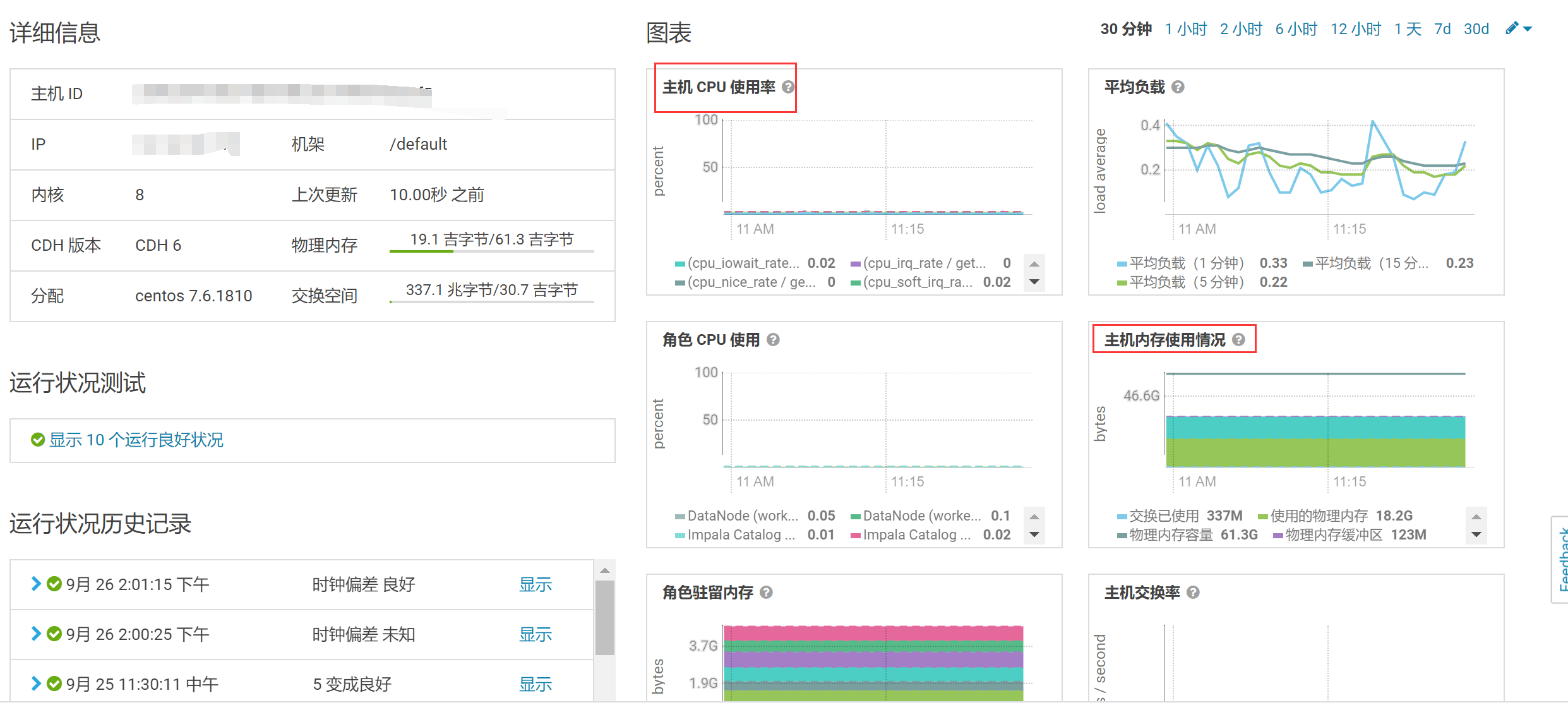Switch time range to 30d

1476,28
